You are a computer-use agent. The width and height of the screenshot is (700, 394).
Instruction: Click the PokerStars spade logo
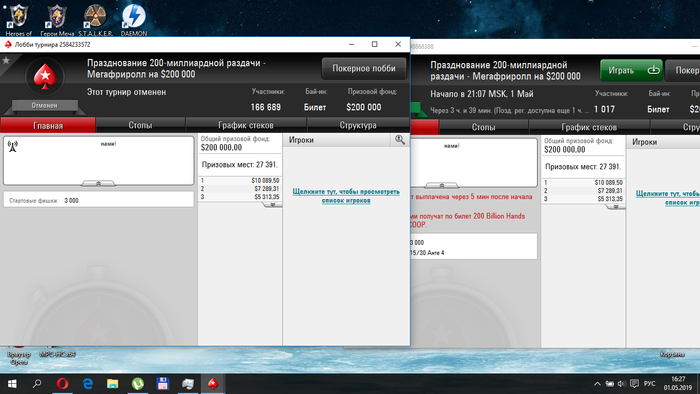coord(45,77)
